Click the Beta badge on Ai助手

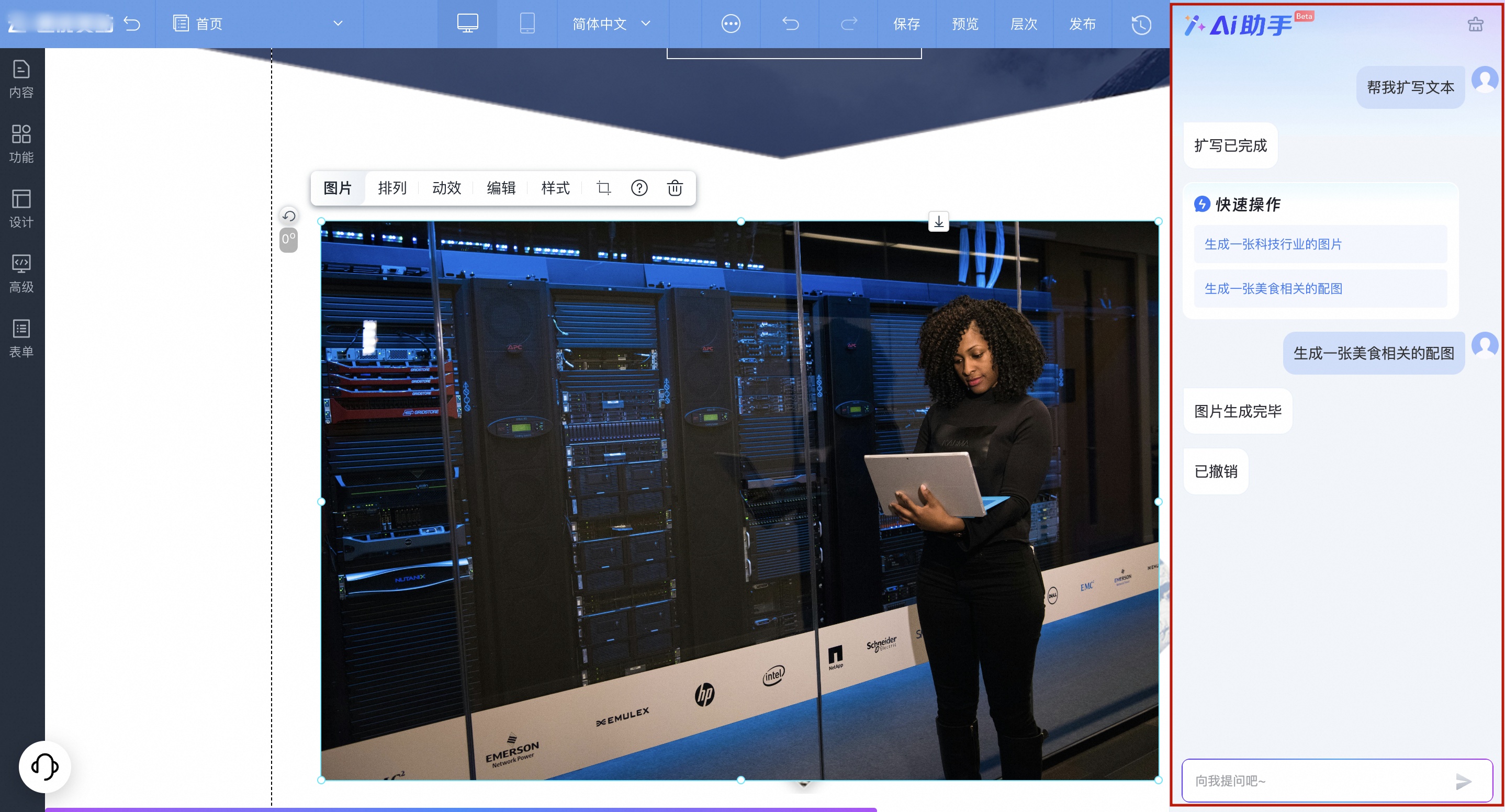pos(1304,16)
